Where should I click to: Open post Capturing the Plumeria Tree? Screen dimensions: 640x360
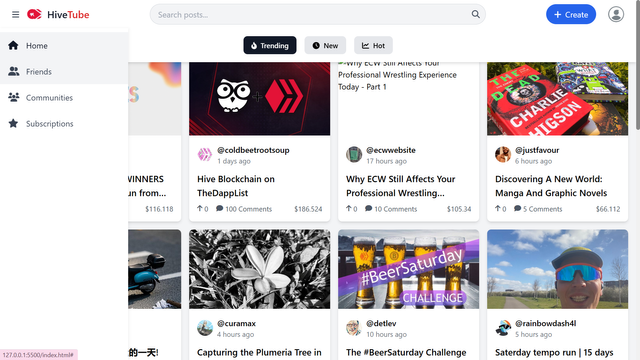pyautogui.click(x=259, y=352)
